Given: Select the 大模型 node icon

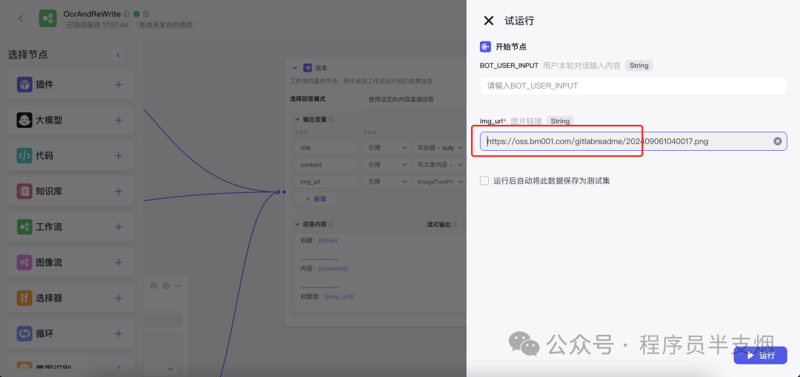Looking at the screenshot, I should coord(24,120).
